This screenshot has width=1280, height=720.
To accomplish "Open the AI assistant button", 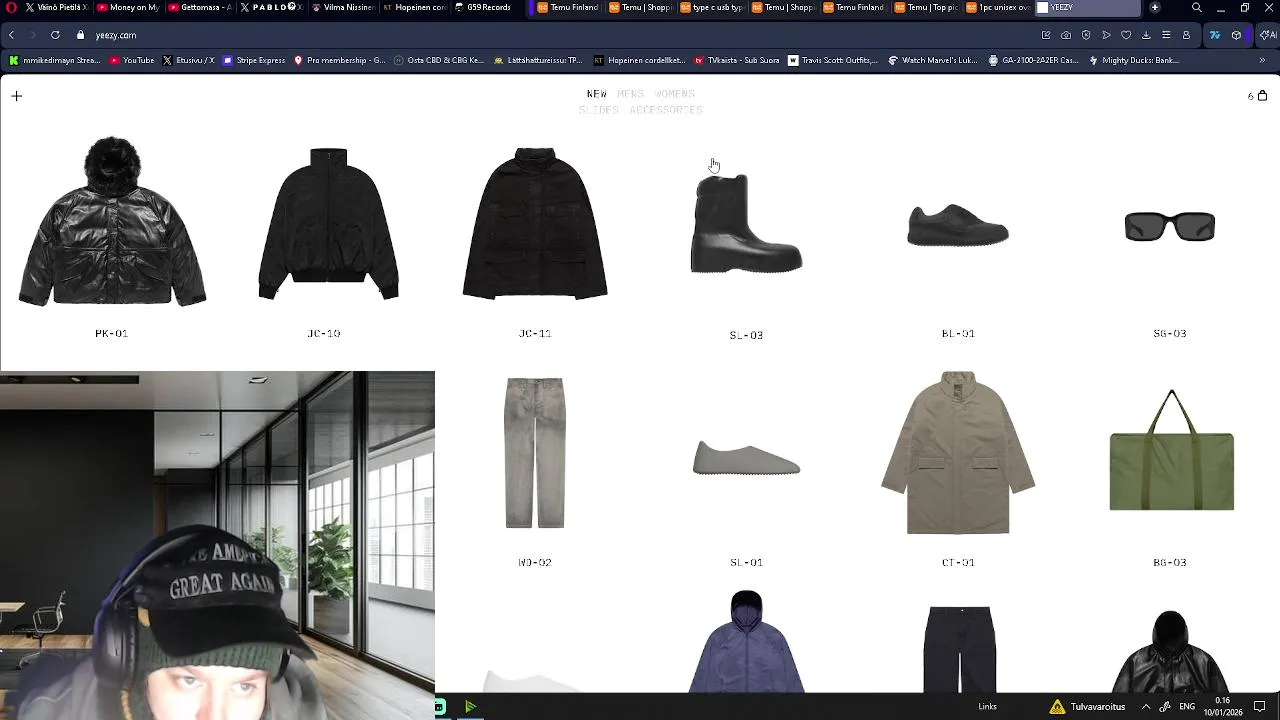I will pyautogui.click(x=1267, y=35).
